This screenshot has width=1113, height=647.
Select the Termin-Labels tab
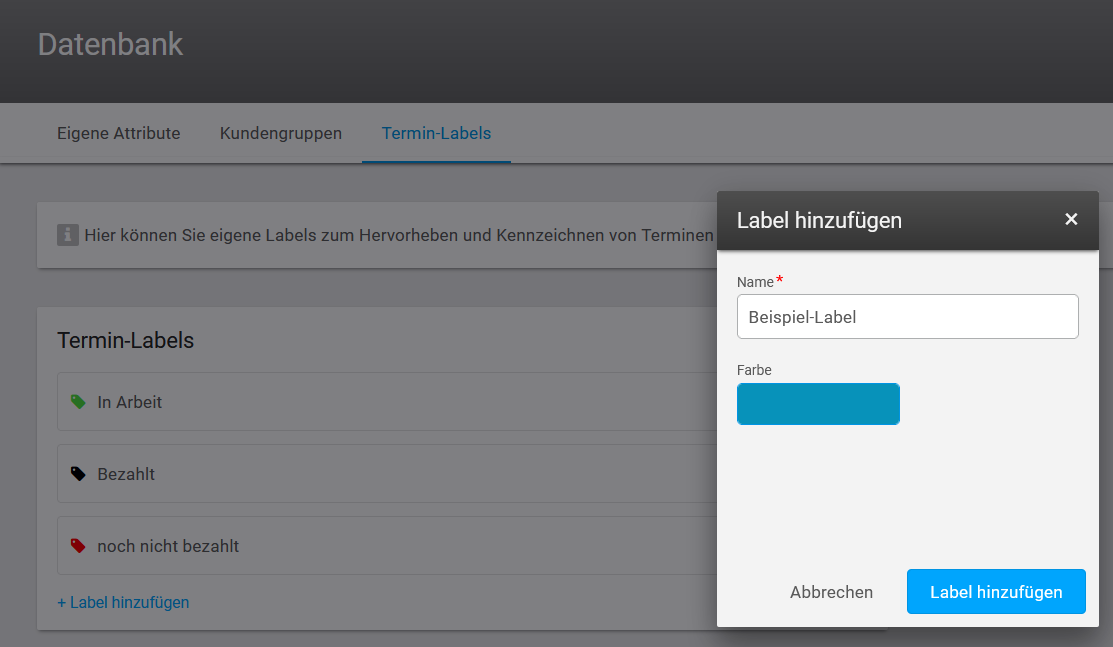436,133
